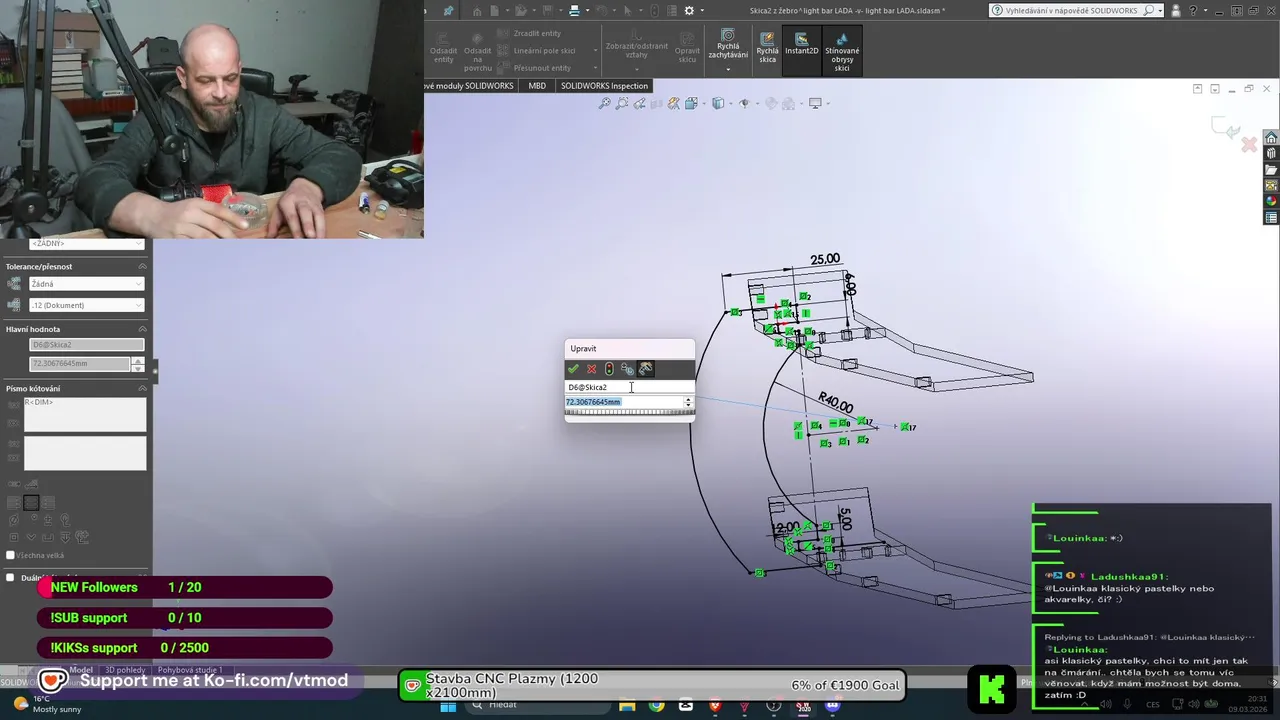
Task: Click the 25,00 dimension in the sketch
Action: click(x=825, y=259)
